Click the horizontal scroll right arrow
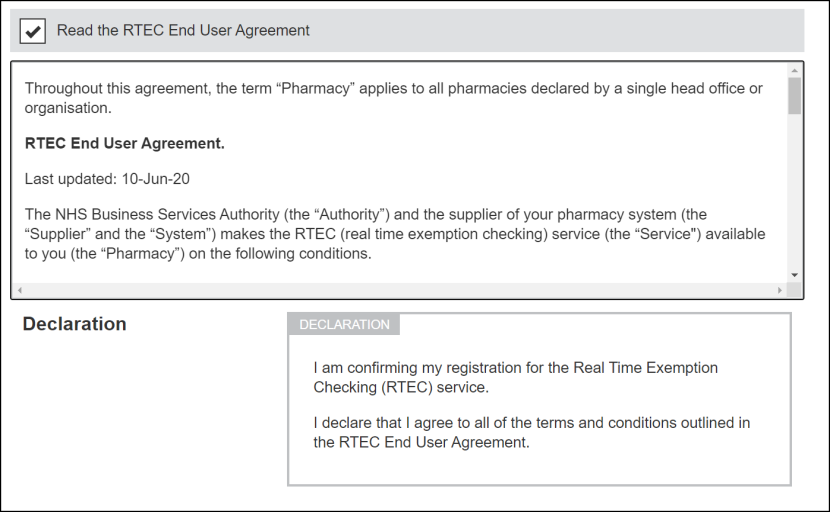830x512 pixels. 780,290
